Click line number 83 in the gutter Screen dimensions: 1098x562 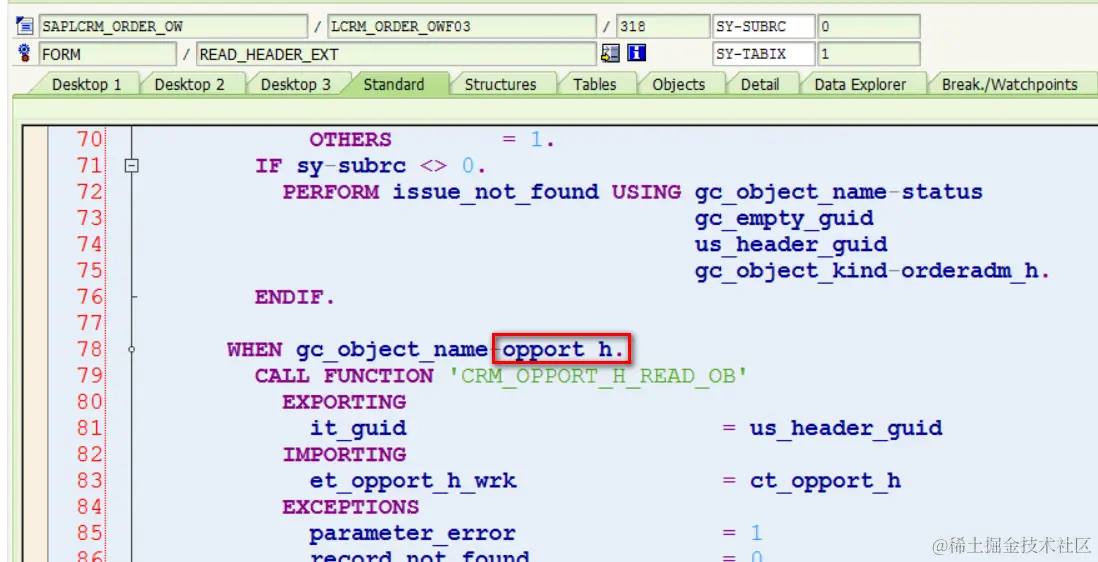click(89, 481)
